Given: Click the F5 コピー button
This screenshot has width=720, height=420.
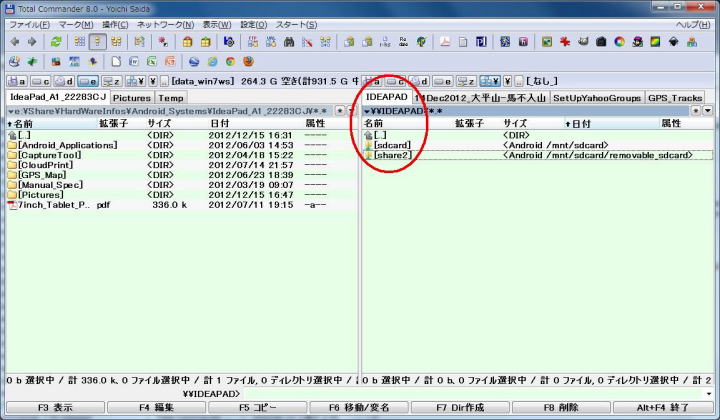Looking at the screenshot, I should pyautogui.click(x=258, y=408).
